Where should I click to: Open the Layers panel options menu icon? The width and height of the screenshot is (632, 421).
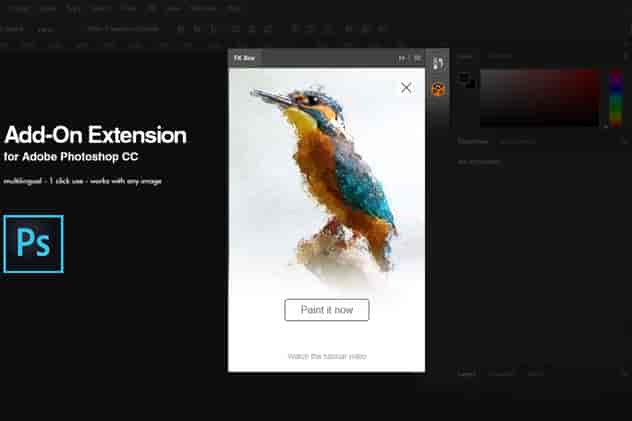coord(625,373)
